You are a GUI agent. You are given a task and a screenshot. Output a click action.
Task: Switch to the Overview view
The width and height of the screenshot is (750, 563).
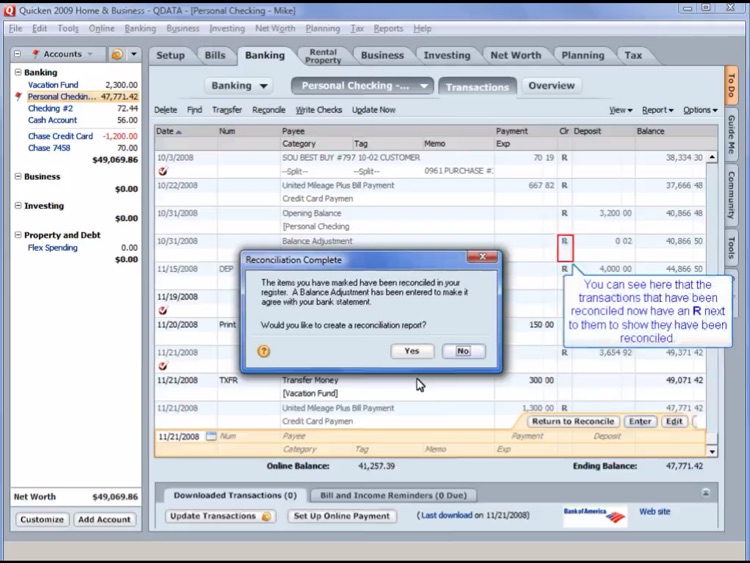pyautogui.click(x=551, y=86)
